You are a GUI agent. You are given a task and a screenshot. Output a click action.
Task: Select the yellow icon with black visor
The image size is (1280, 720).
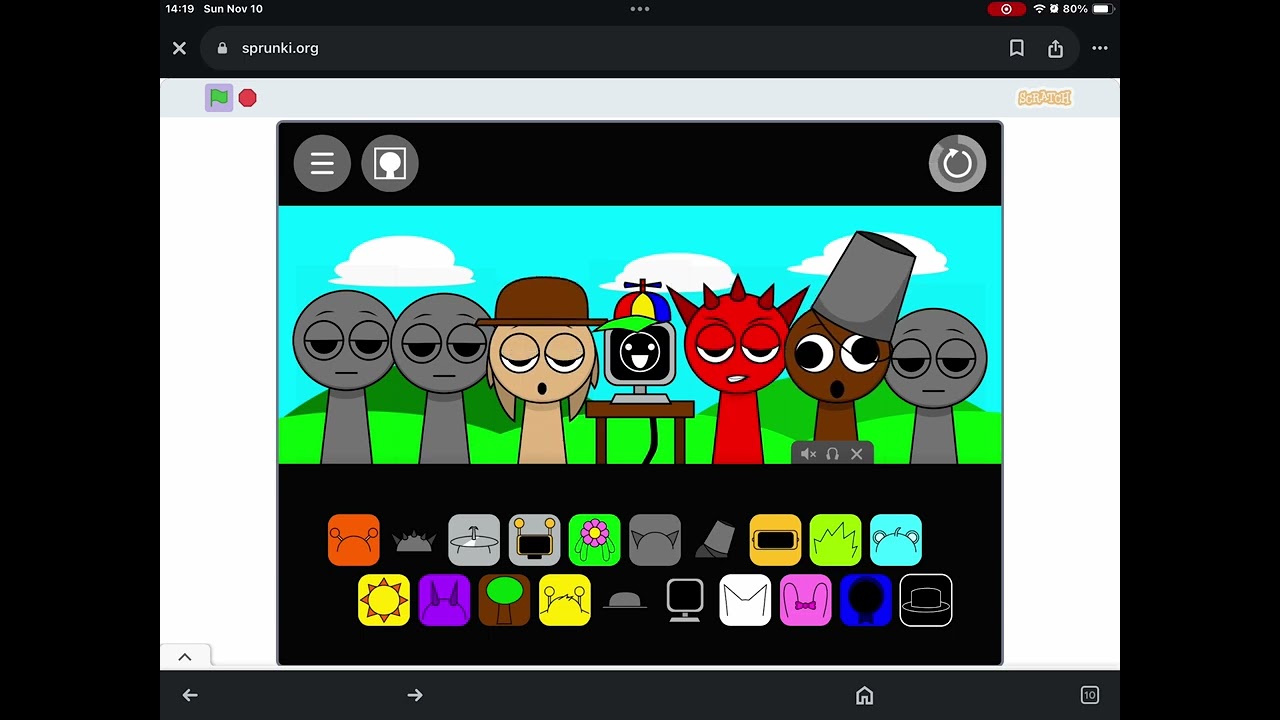pyautogui.click(x=775, y=540)
